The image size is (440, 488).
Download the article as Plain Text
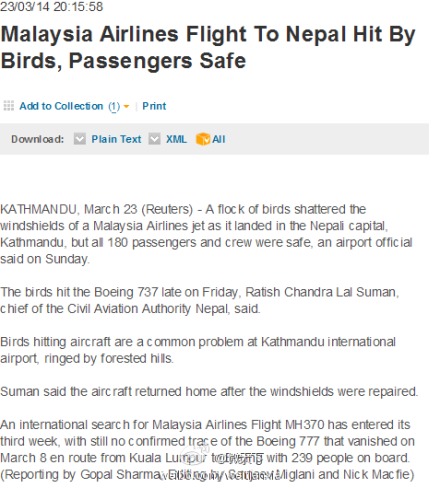(x=116, y=139)
